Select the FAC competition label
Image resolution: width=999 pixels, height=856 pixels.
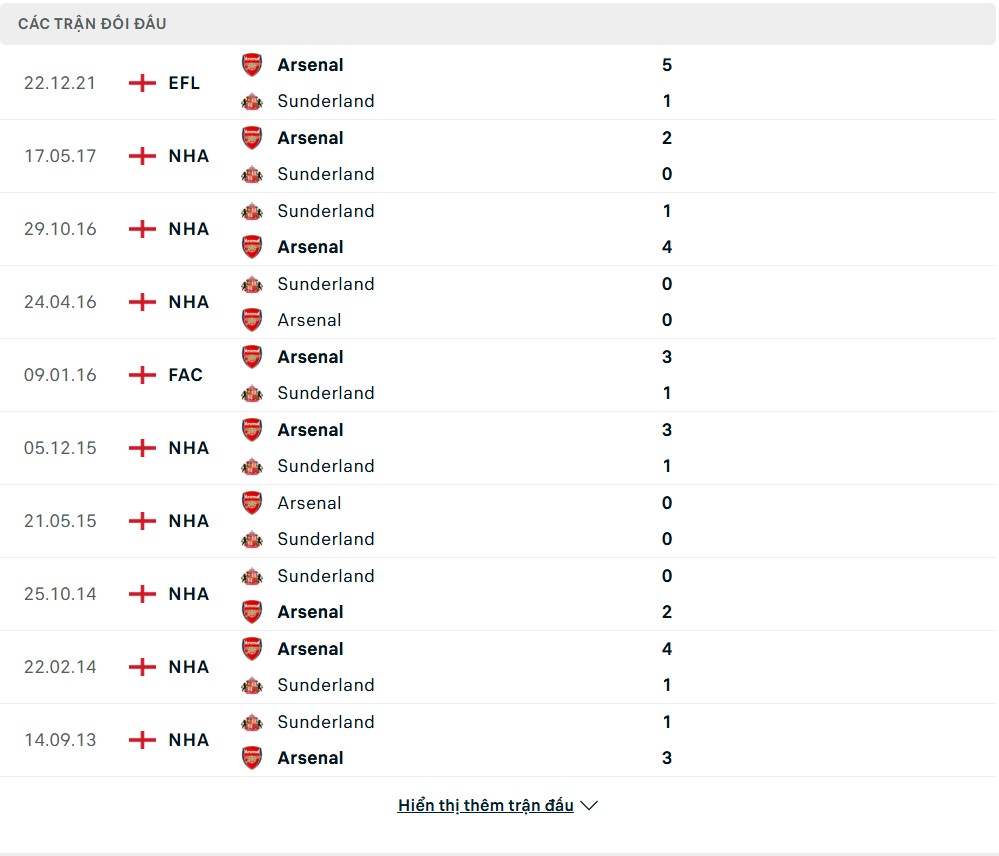point(185,375)
